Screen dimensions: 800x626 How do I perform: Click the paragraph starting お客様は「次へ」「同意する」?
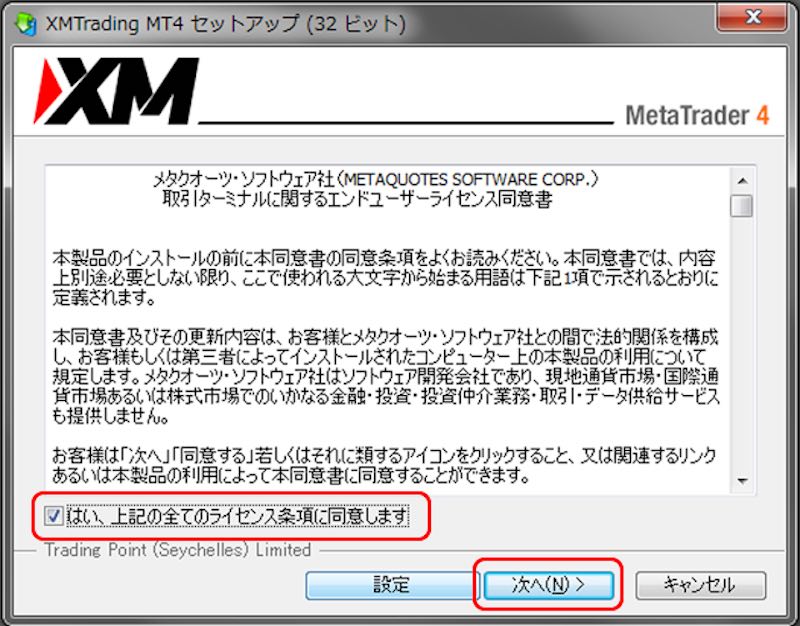point(384,465)
